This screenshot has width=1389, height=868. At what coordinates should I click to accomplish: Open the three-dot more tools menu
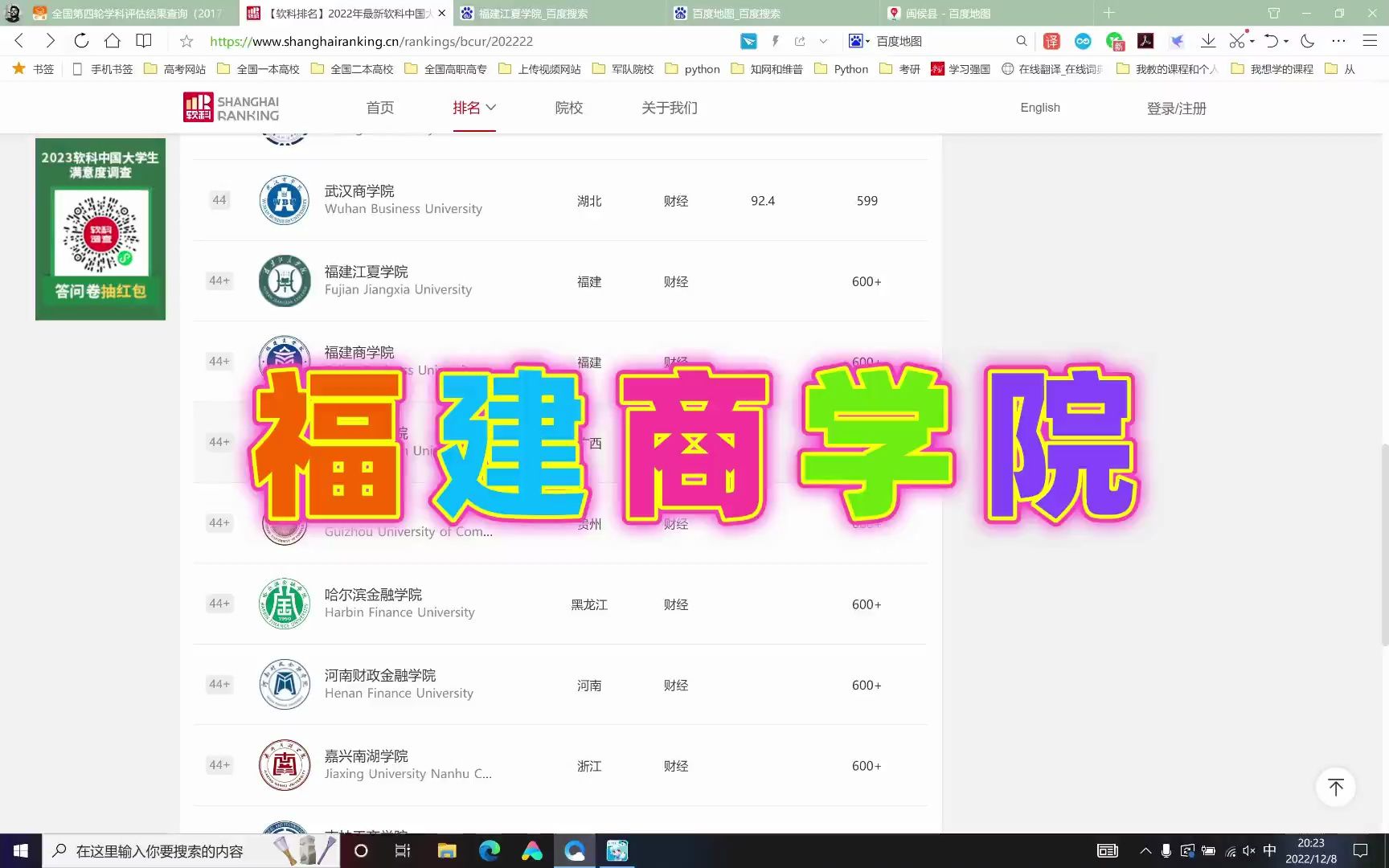(1338, 41)
